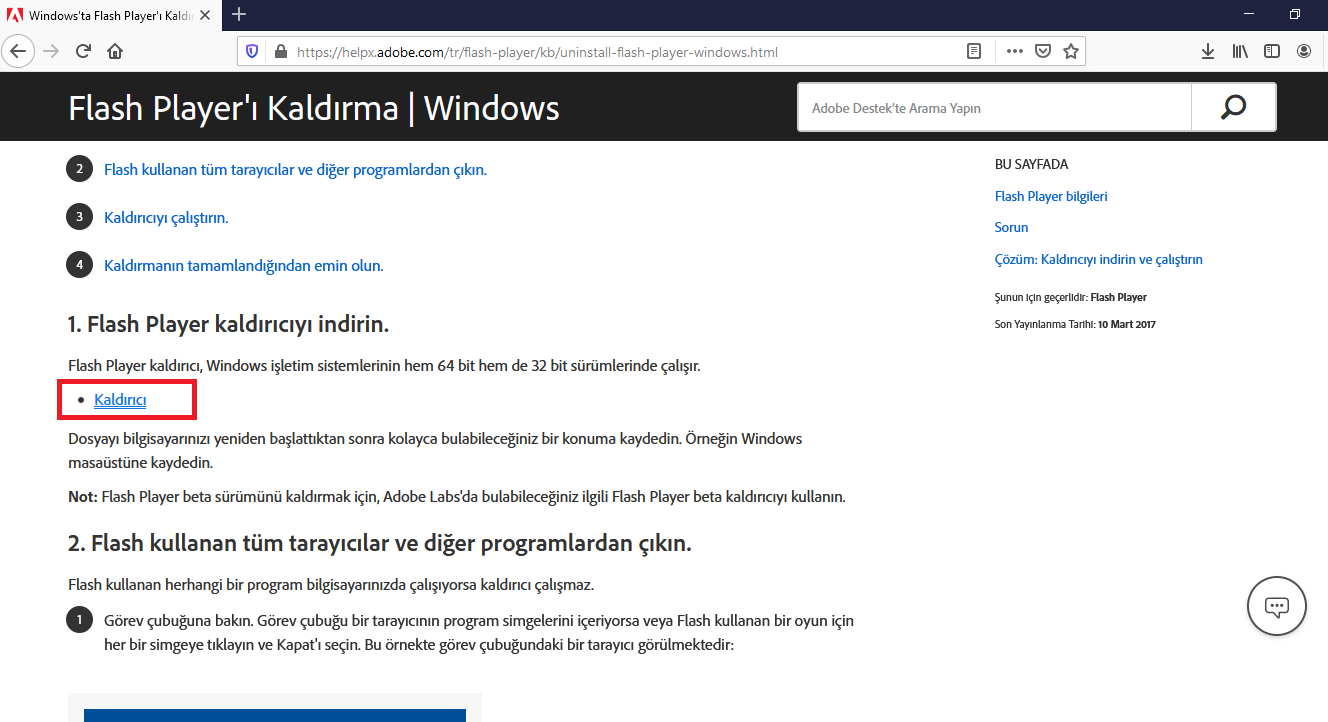Click the paragraph about 64 bit and 32 bit
This screenshot has width=1328, height=722.
[x=384, y=365]
